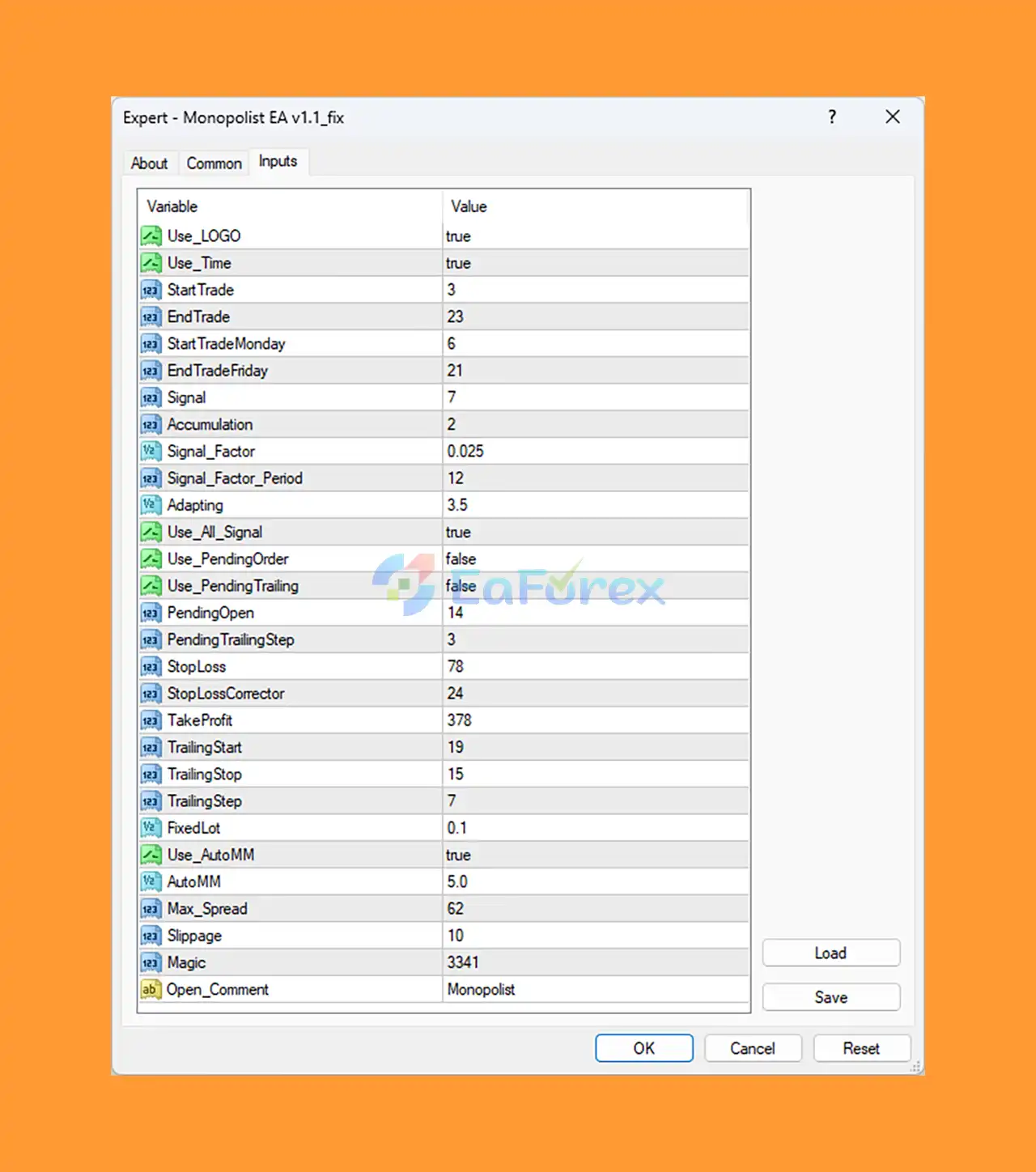Click the integer icon next to PendingOpen
Screen dimensions: 1036x1172
tap(151, 613)
